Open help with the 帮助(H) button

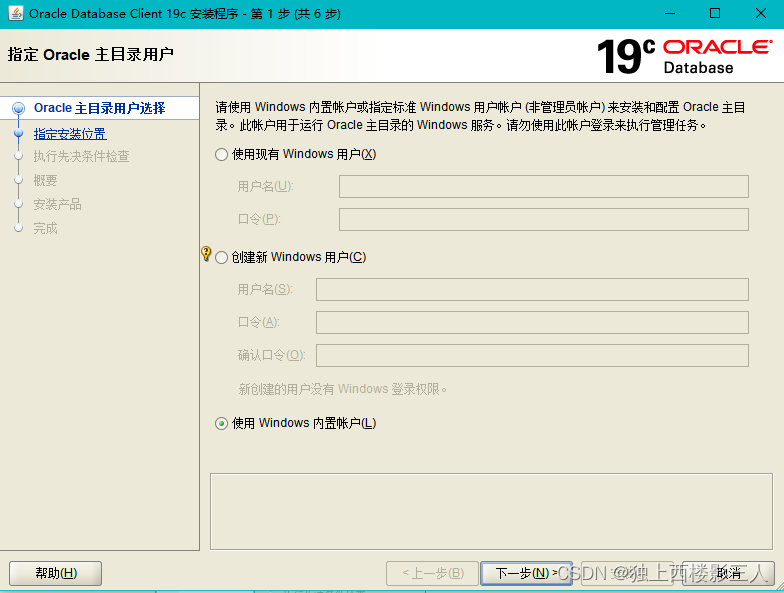[56, 573]
